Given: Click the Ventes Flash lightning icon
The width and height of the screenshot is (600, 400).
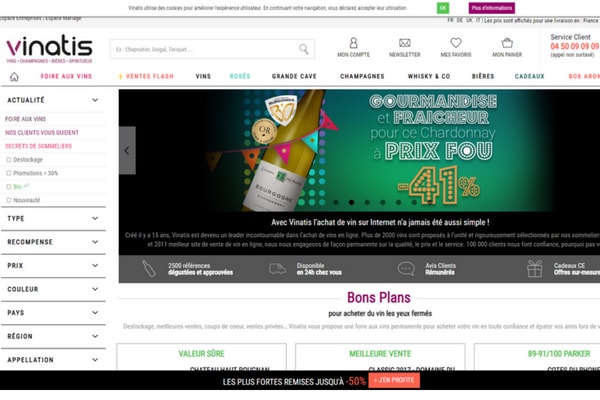Looking at the screenshot, I should click(121, 76).
